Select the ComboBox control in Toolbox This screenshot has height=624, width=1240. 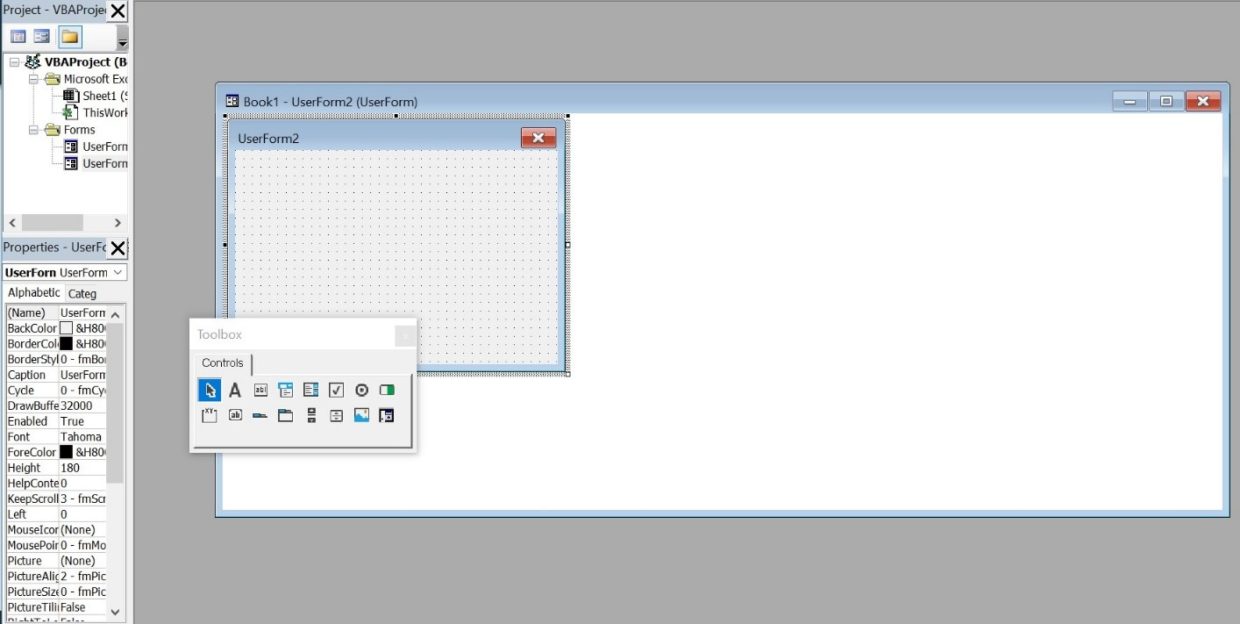coord(285,390)
